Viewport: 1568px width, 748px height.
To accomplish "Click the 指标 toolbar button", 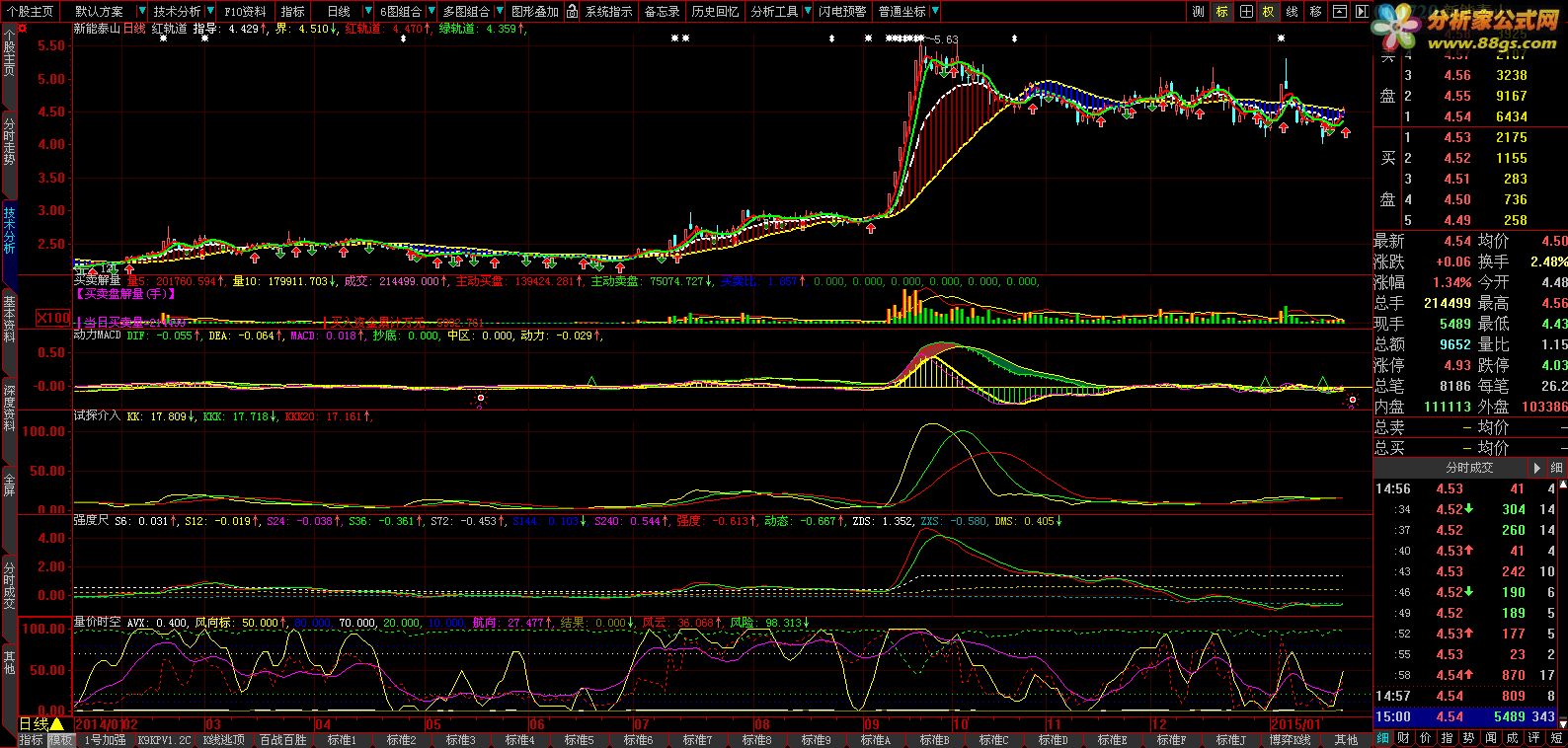I will pos(292,12).
